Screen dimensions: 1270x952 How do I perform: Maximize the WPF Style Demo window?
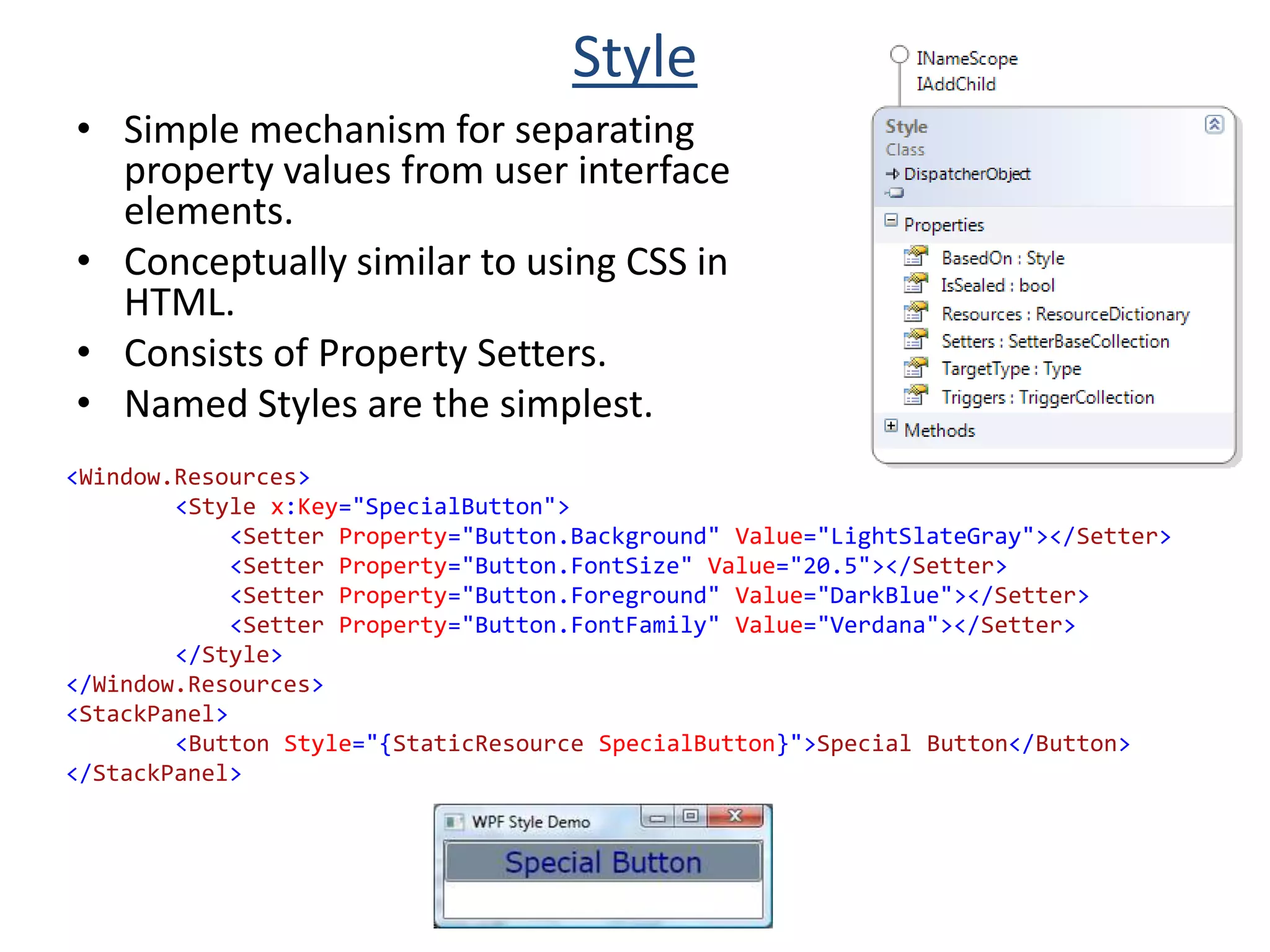pyautogui.click(x=690, y=816)
